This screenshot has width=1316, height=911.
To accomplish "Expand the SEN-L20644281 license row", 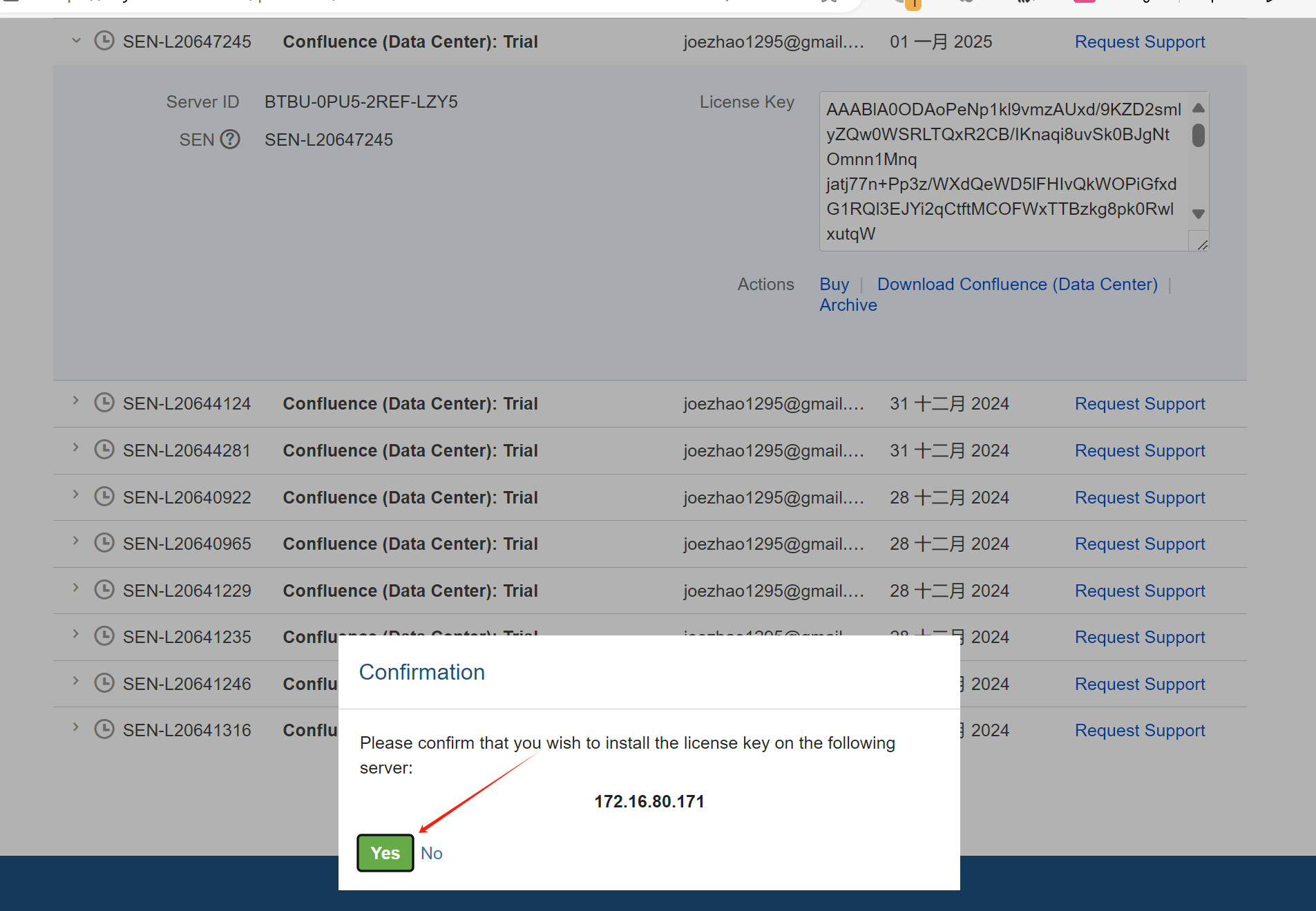I will [76, 448].
